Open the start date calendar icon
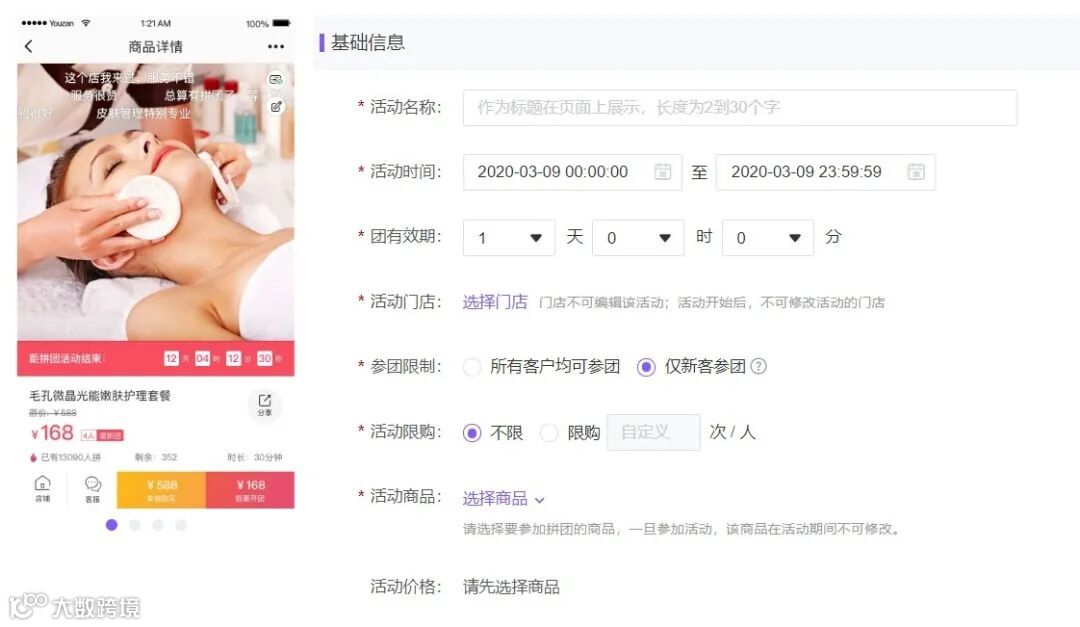 pyautogui.click(x=663, y=172)
